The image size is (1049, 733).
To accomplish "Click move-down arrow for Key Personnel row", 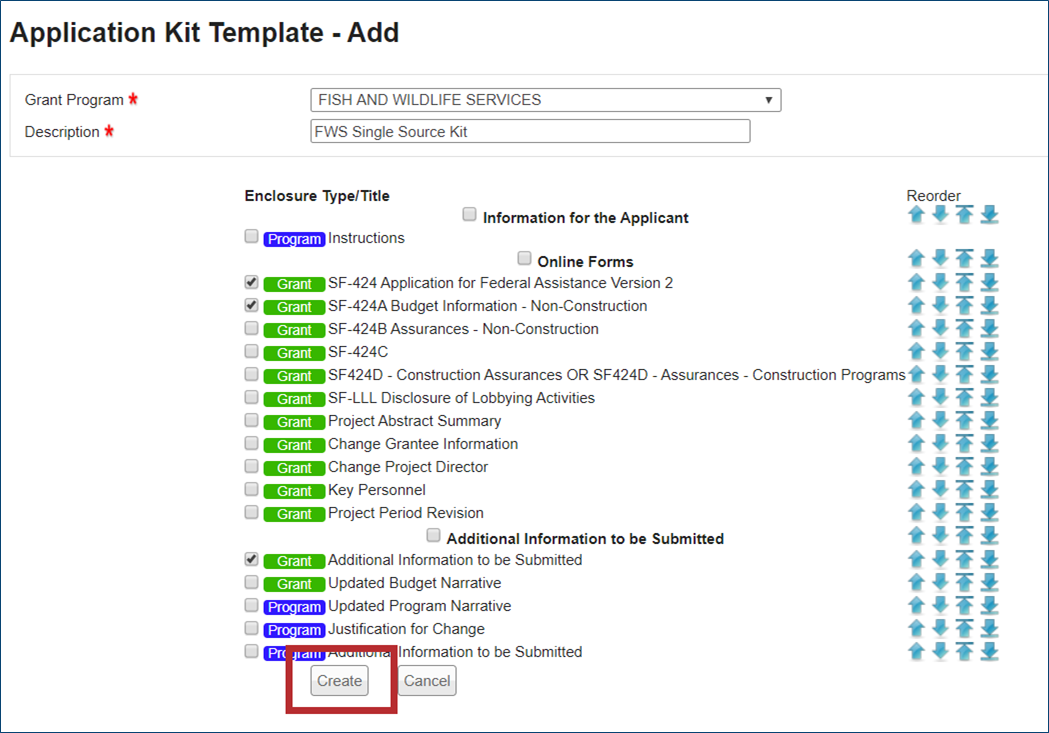I will coord(940,490).
